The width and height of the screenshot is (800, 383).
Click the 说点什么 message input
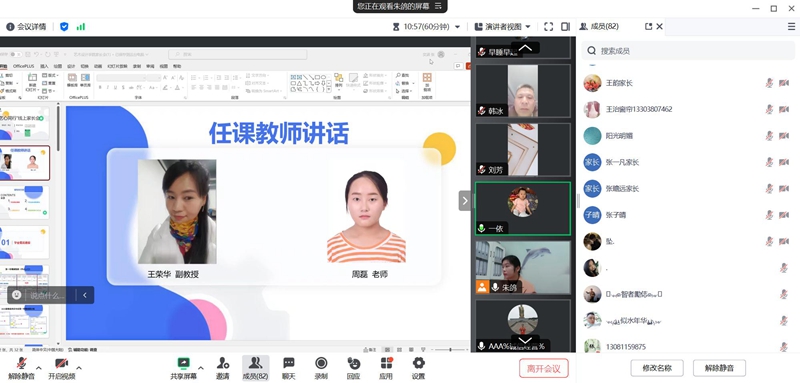[48, 295]
